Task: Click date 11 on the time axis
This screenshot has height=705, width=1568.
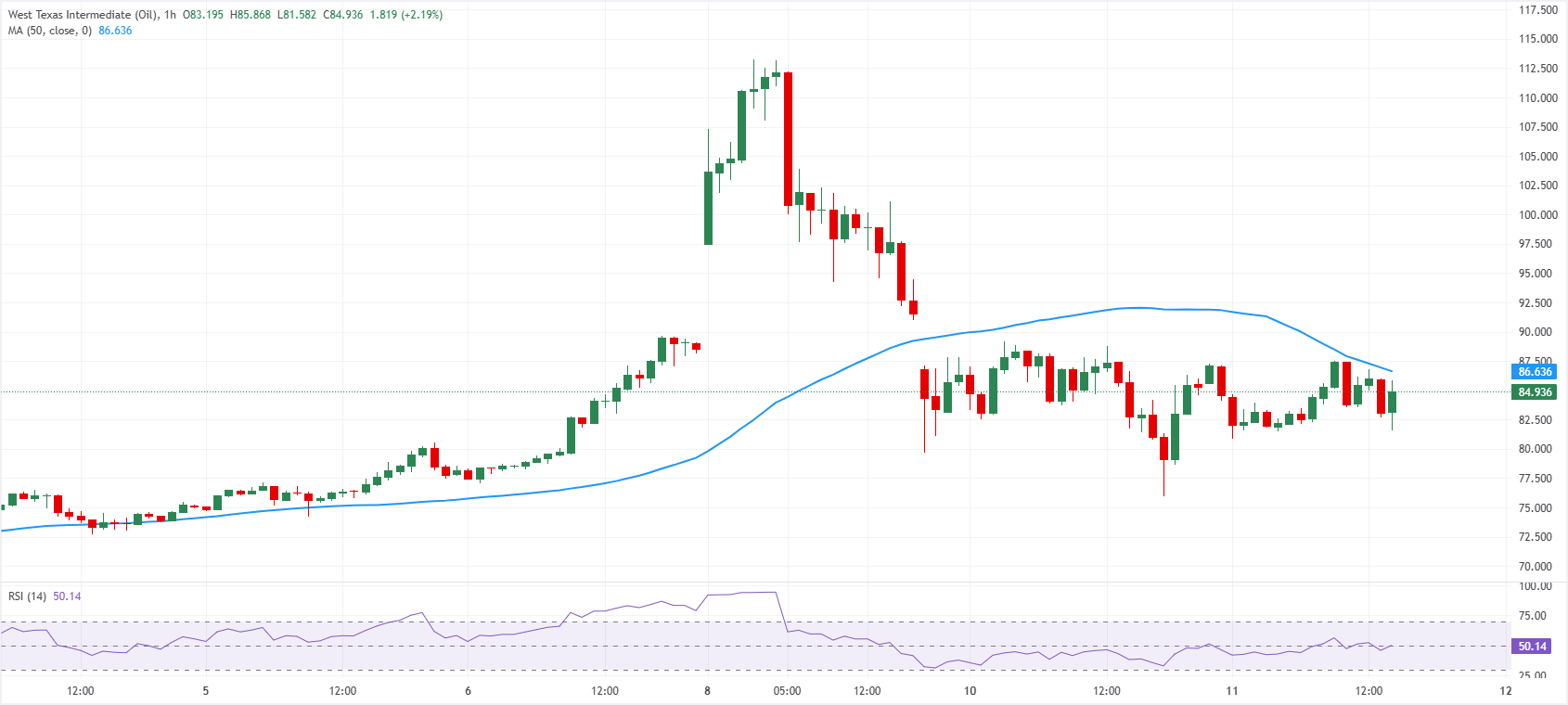Action: [x=1232, y=691]
